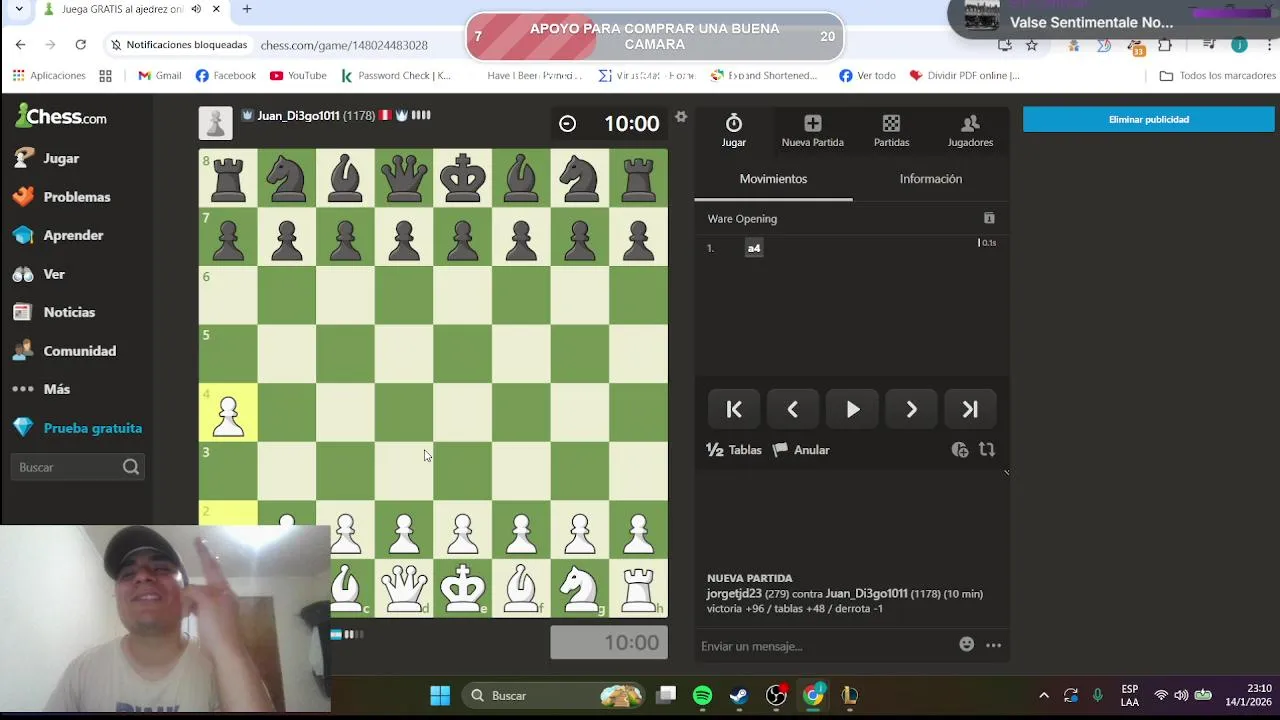
Task: Click the add time clock icon
Action: [x=960, y=450]
